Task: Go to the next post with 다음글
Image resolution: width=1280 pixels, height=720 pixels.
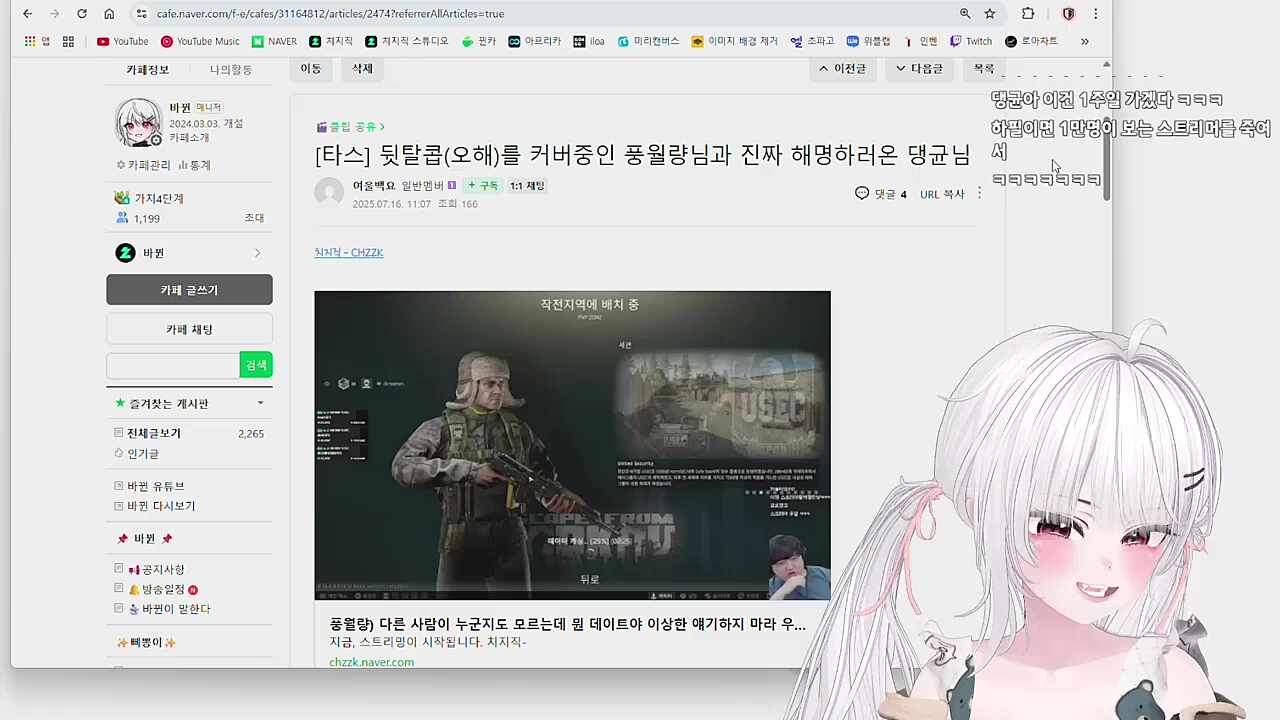Action: [919, 69]
